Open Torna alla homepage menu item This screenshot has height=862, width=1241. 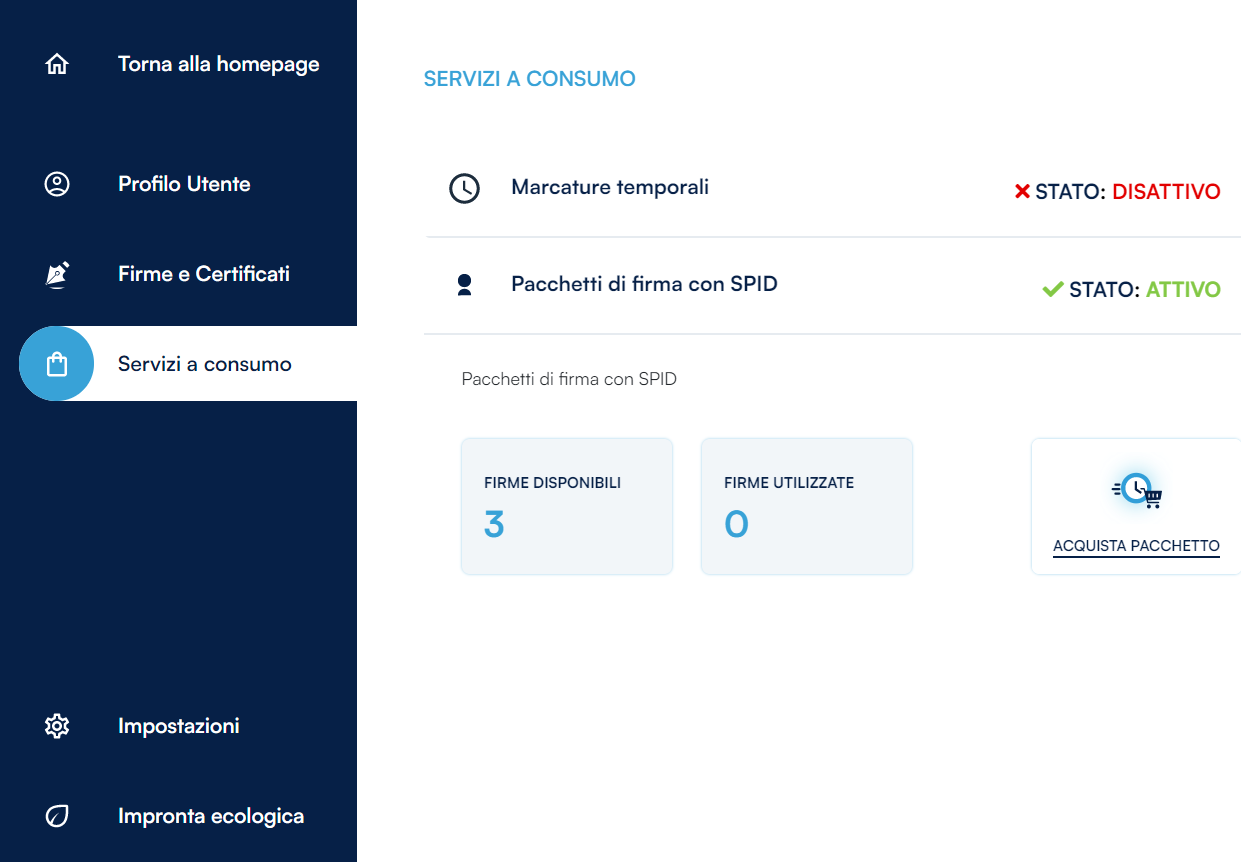pos(218,64)
